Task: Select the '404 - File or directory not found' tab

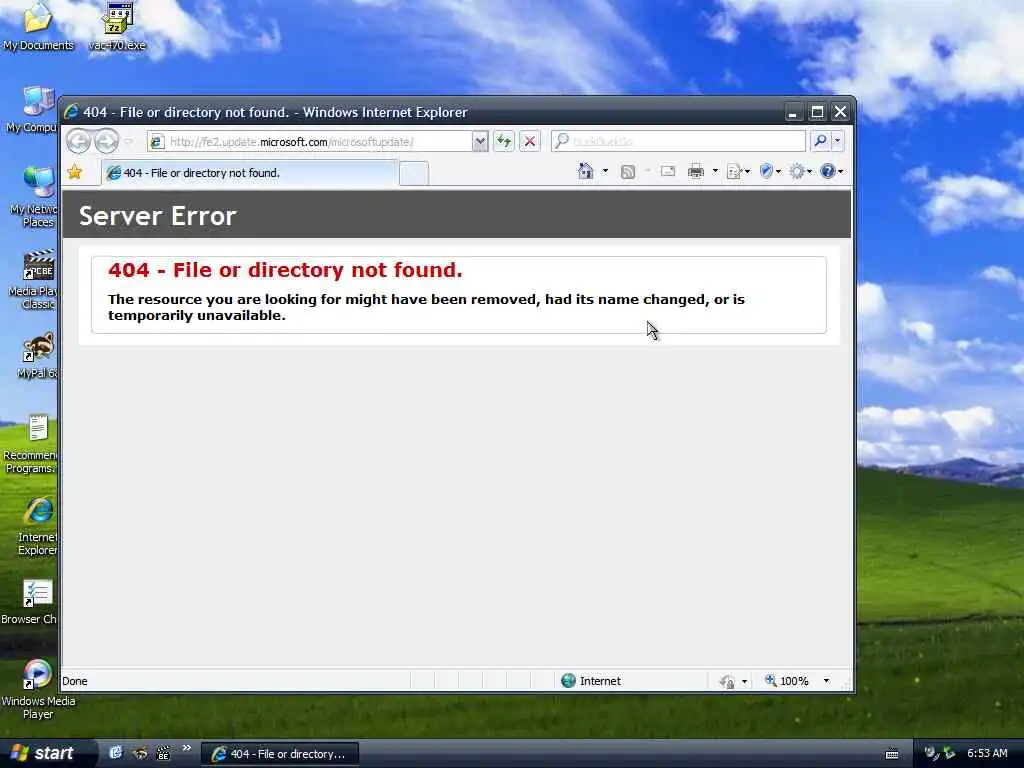Action: pyautogui.click(x=249, y=173)
